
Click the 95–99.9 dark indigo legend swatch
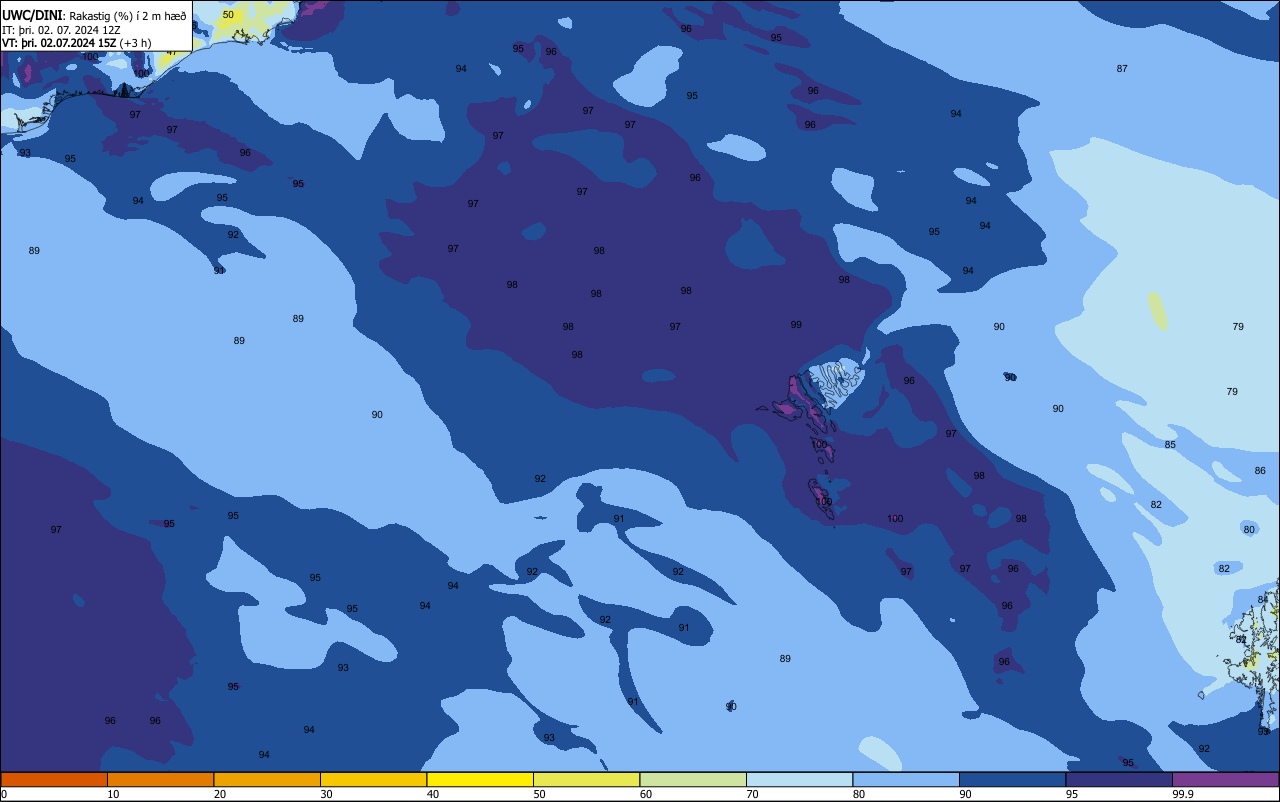click(1119, 779)
